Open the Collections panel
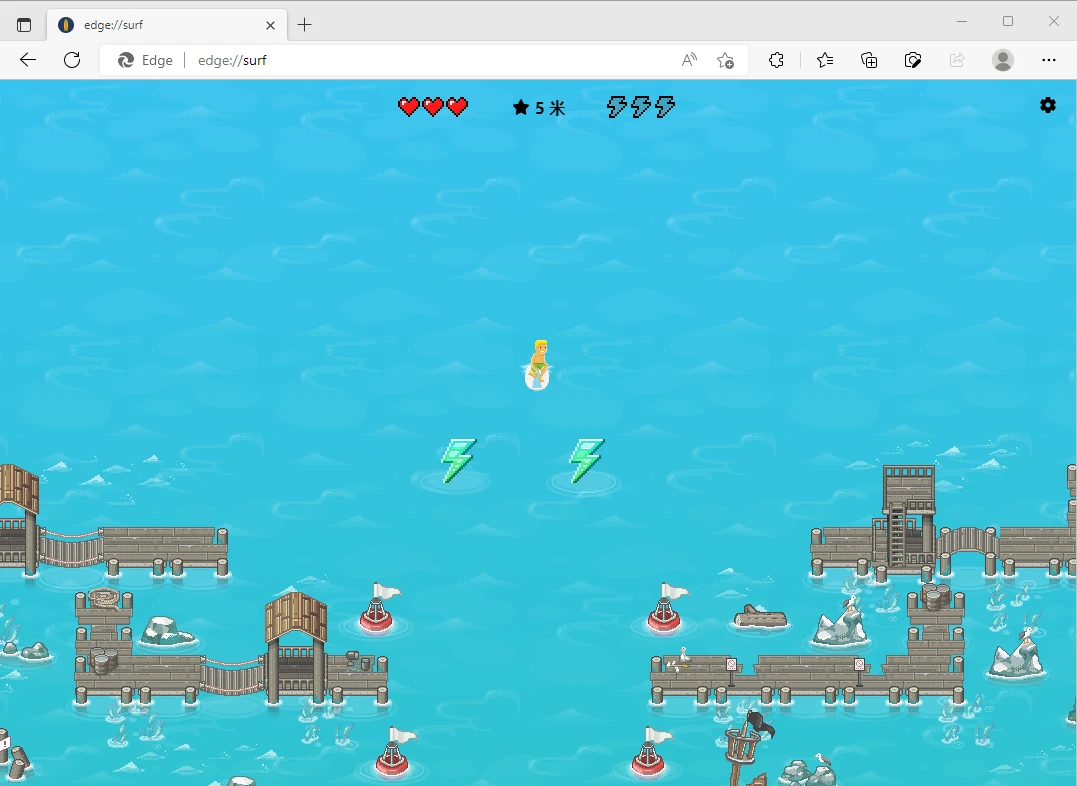 (869, 60)
